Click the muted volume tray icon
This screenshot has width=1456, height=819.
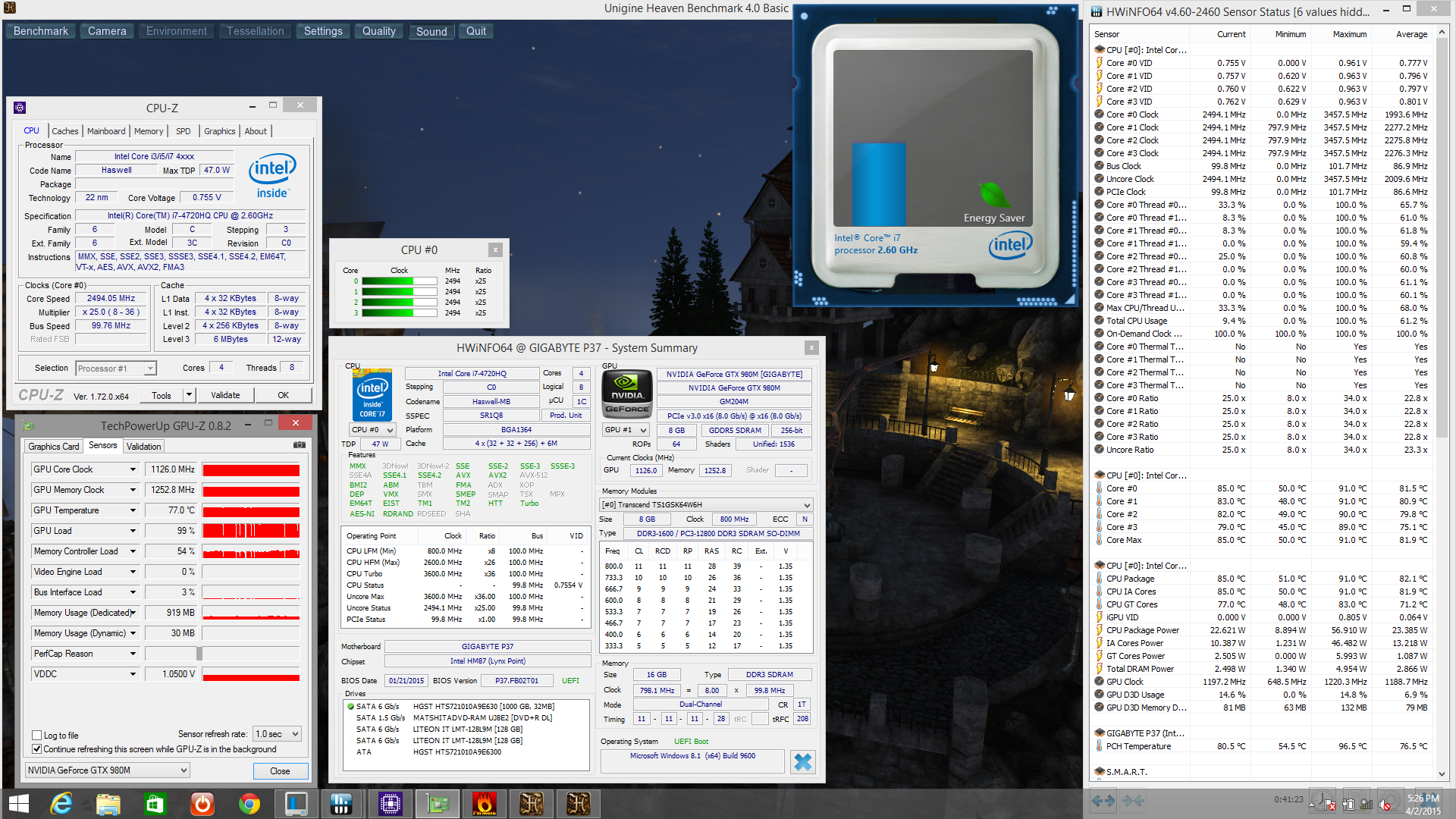click(1385, 805)
